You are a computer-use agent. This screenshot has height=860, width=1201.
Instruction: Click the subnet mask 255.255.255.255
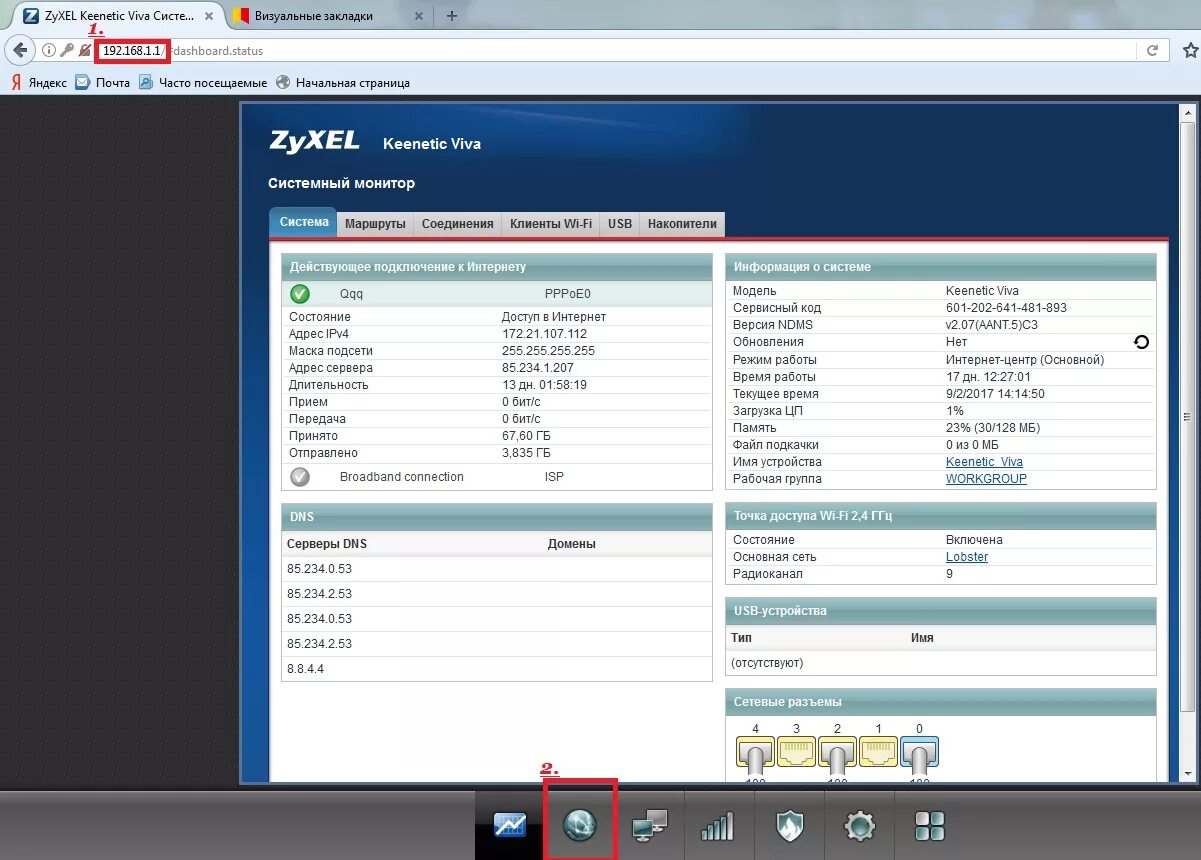point(548,351)
